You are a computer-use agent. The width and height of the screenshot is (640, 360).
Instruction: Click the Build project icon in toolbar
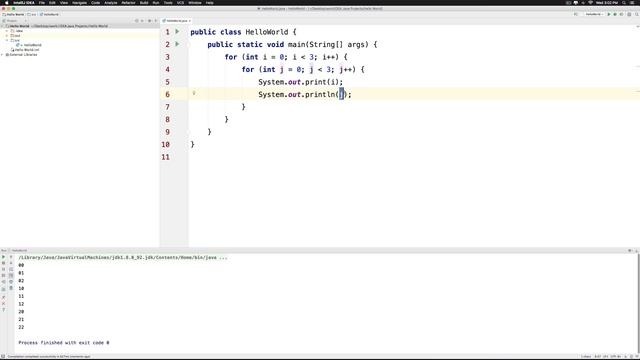(x=576, y=14)
